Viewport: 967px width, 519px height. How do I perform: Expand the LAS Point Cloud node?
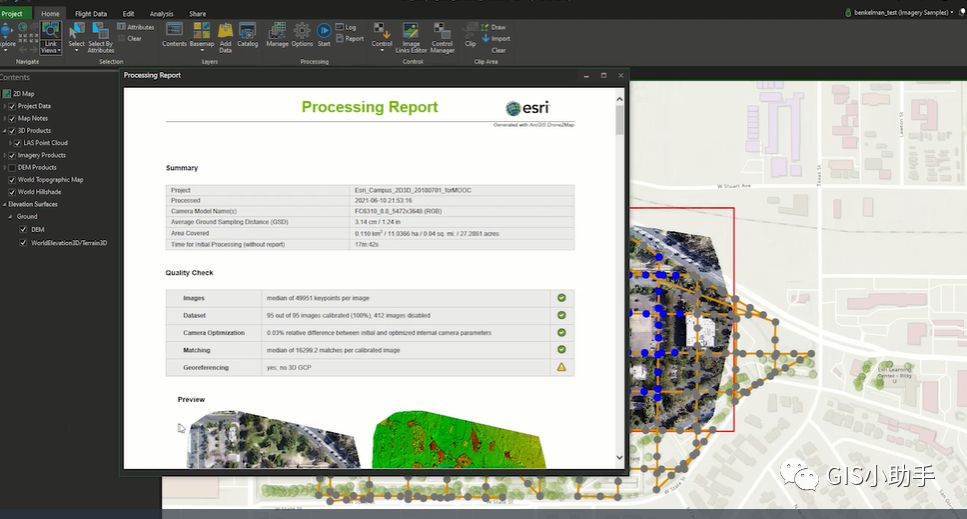(x=10, y=143)
